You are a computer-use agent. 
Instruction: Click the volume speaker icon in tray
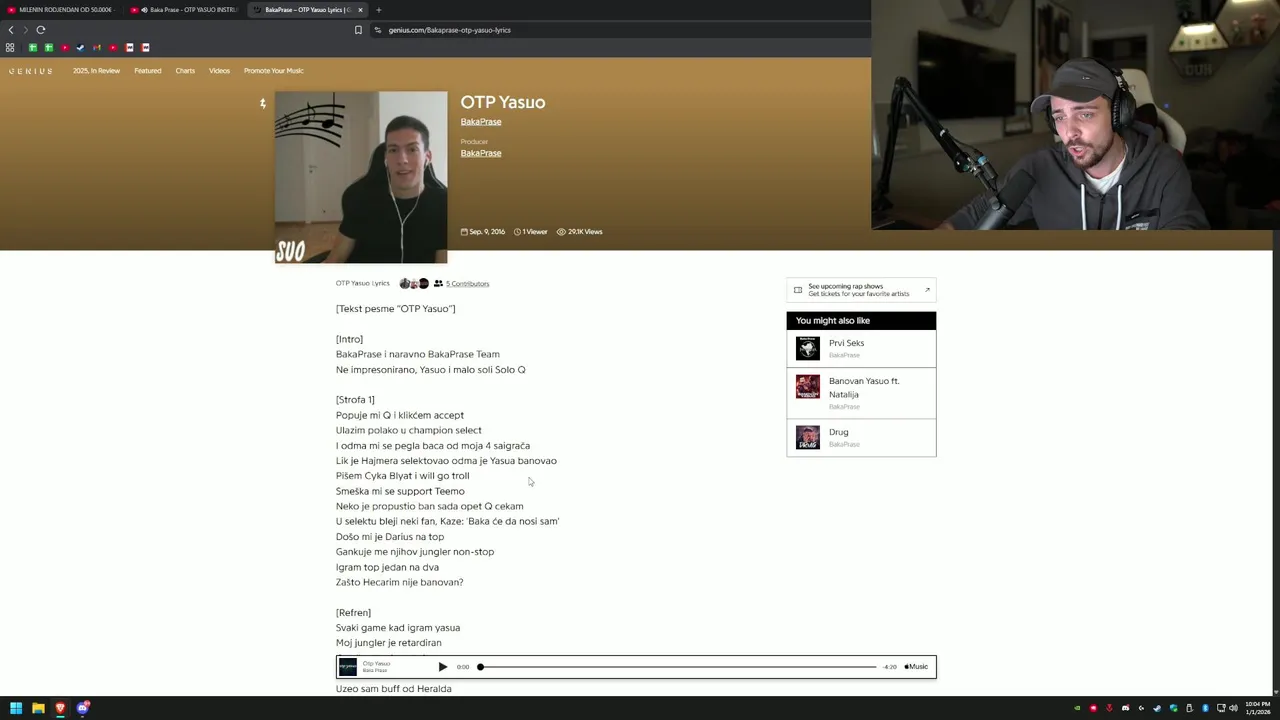point(1233,708)
